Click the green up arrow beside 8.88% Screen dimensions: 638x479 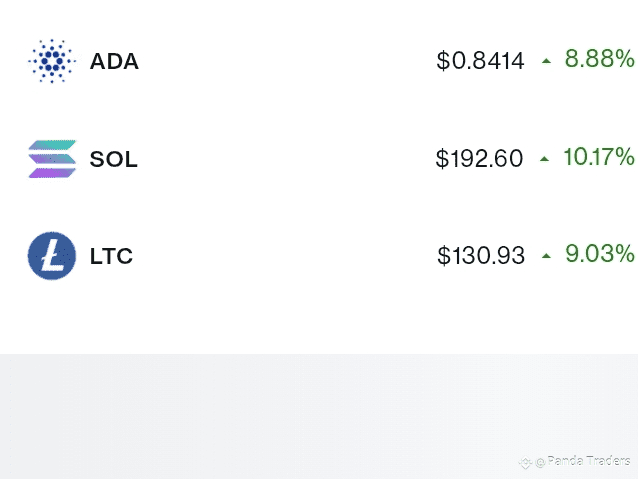point(546,61)
